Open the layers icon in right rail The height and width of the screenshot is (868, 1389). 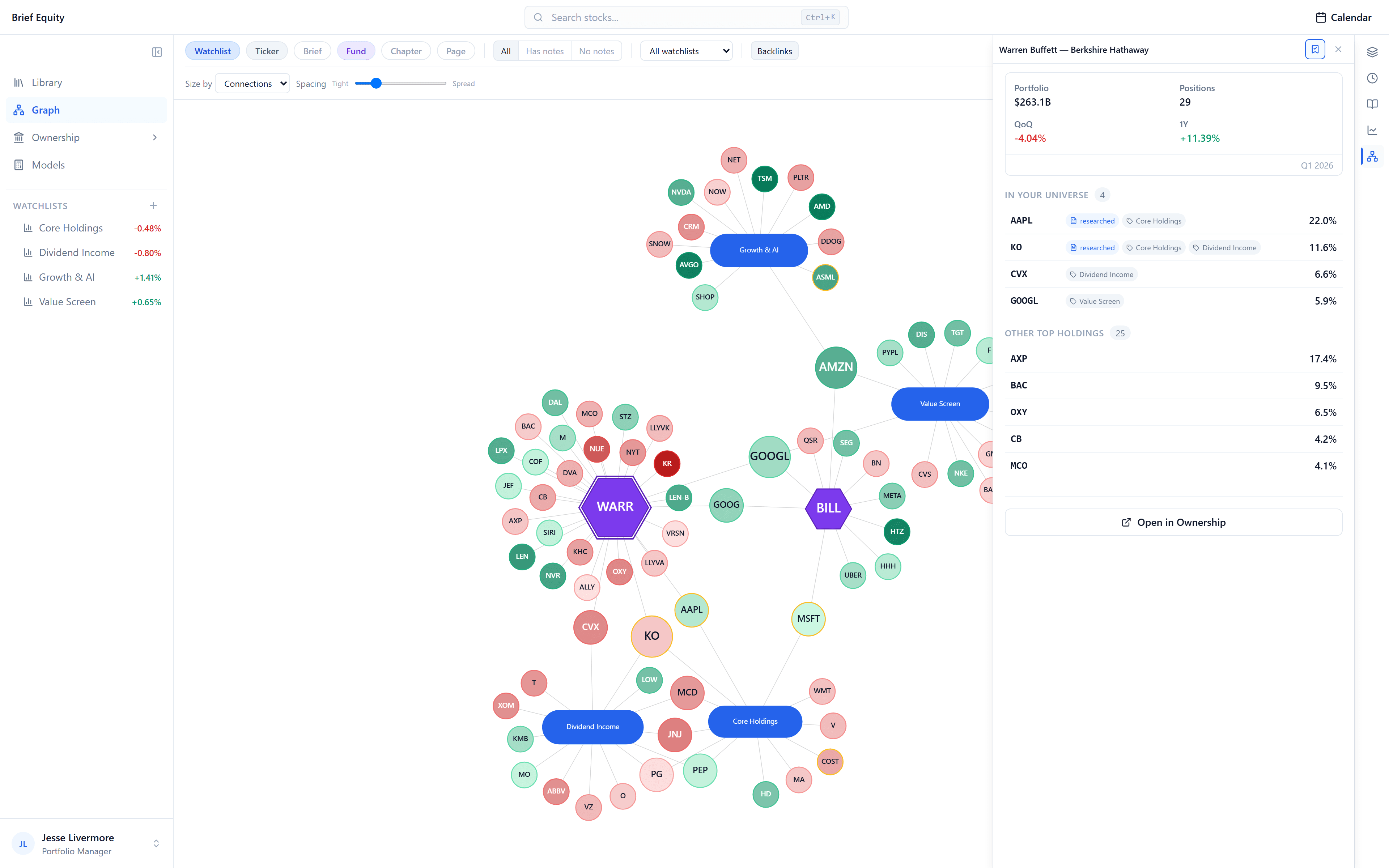1372,52
